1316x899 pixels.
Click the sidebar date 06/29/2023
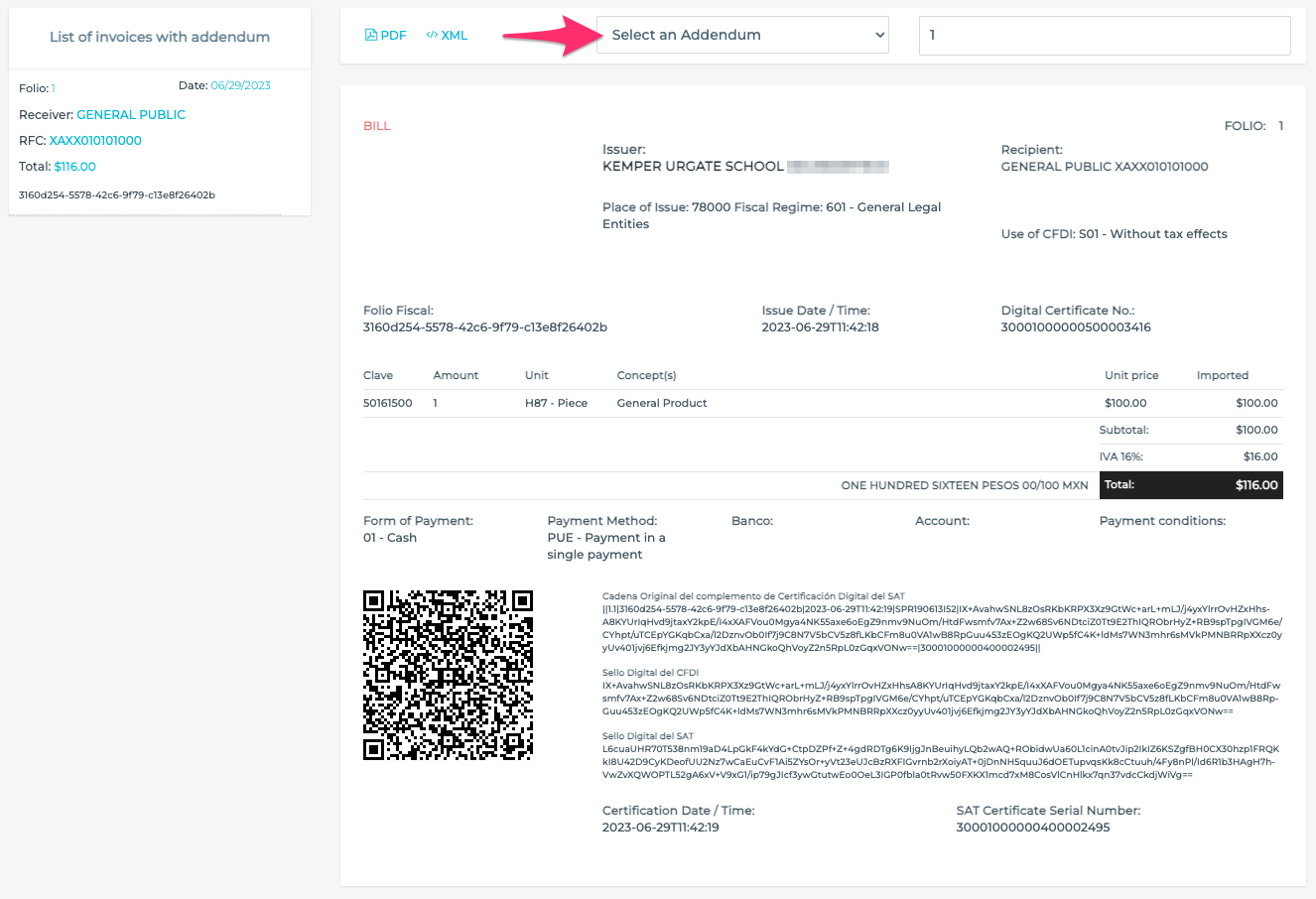pyautogui.click(x=241, y=85)
